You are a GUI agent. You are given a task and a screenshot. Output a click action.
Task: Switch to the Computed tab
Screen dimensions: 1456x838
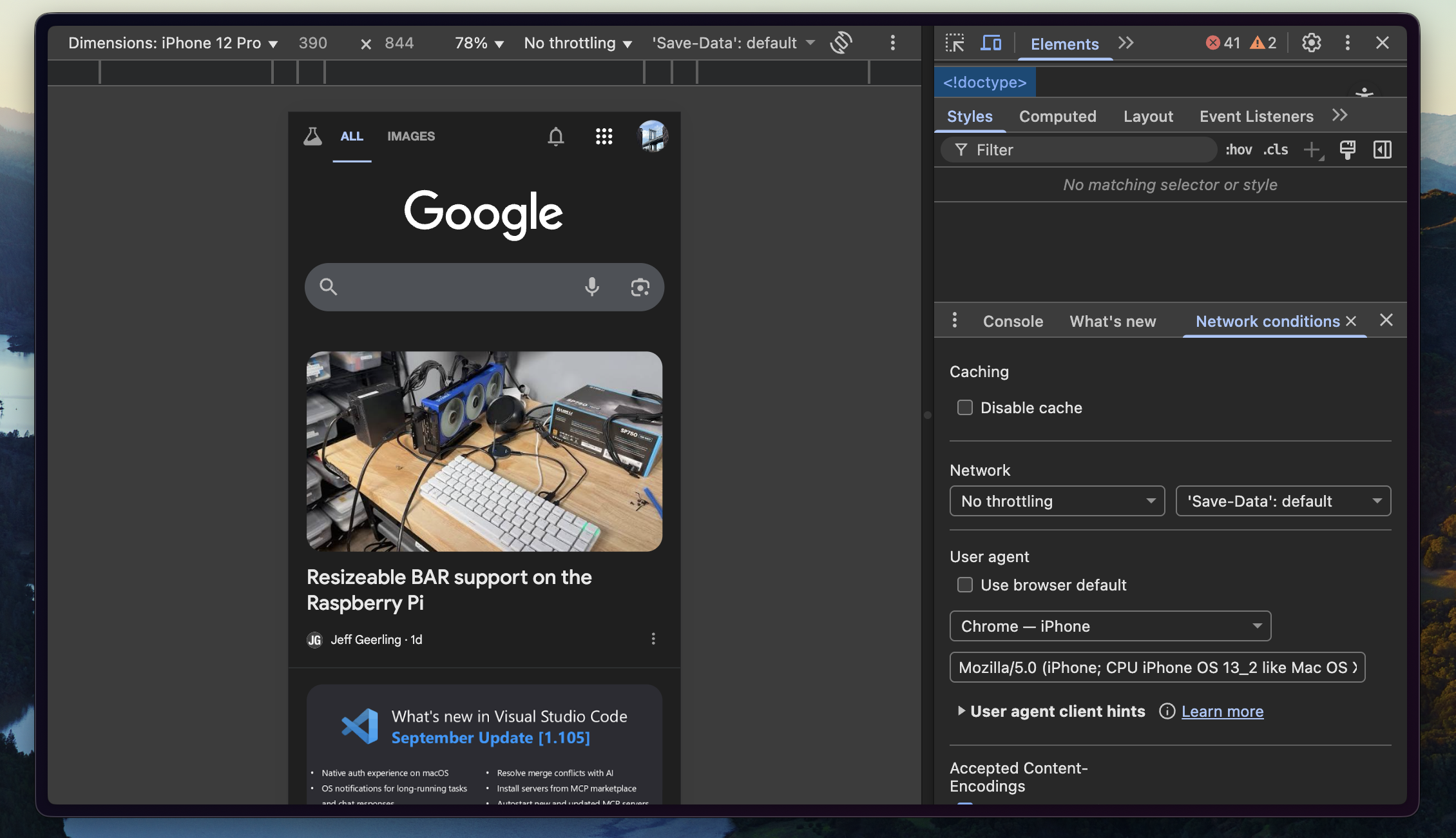1057,116
